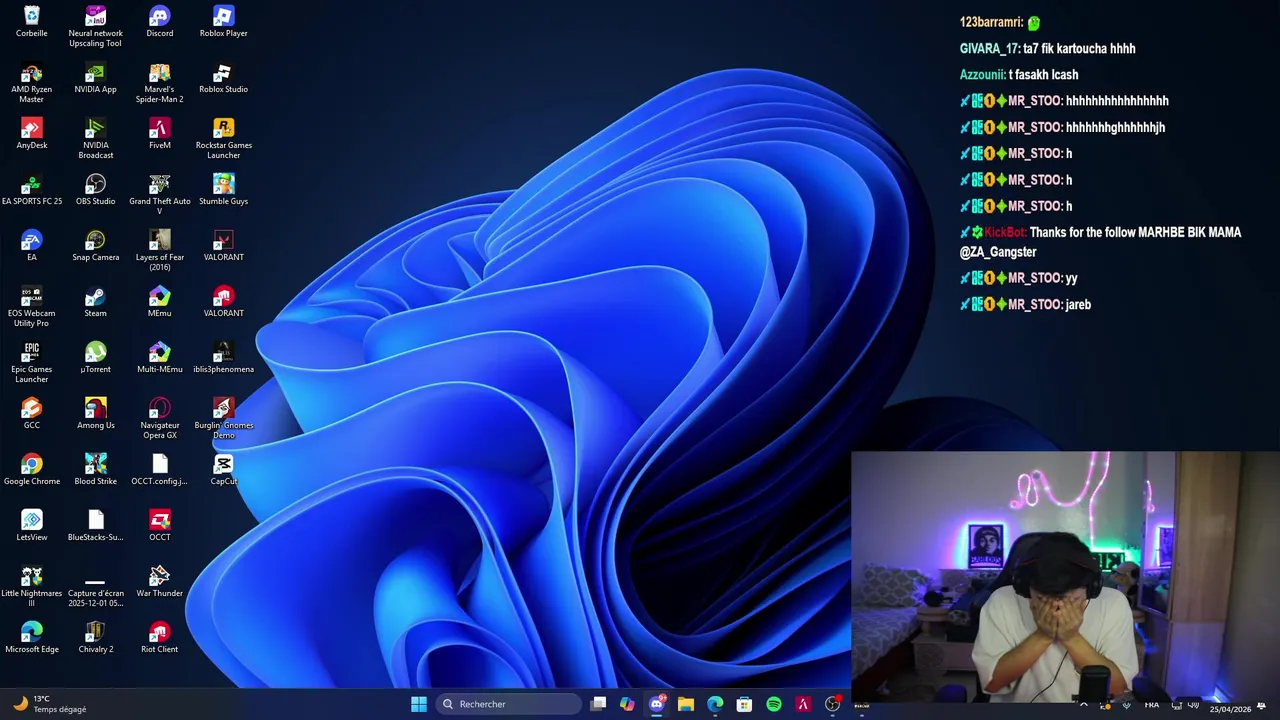Open the Riot Client desktop icon
The width and height of the screenshot is (1280, 720).
160,638
